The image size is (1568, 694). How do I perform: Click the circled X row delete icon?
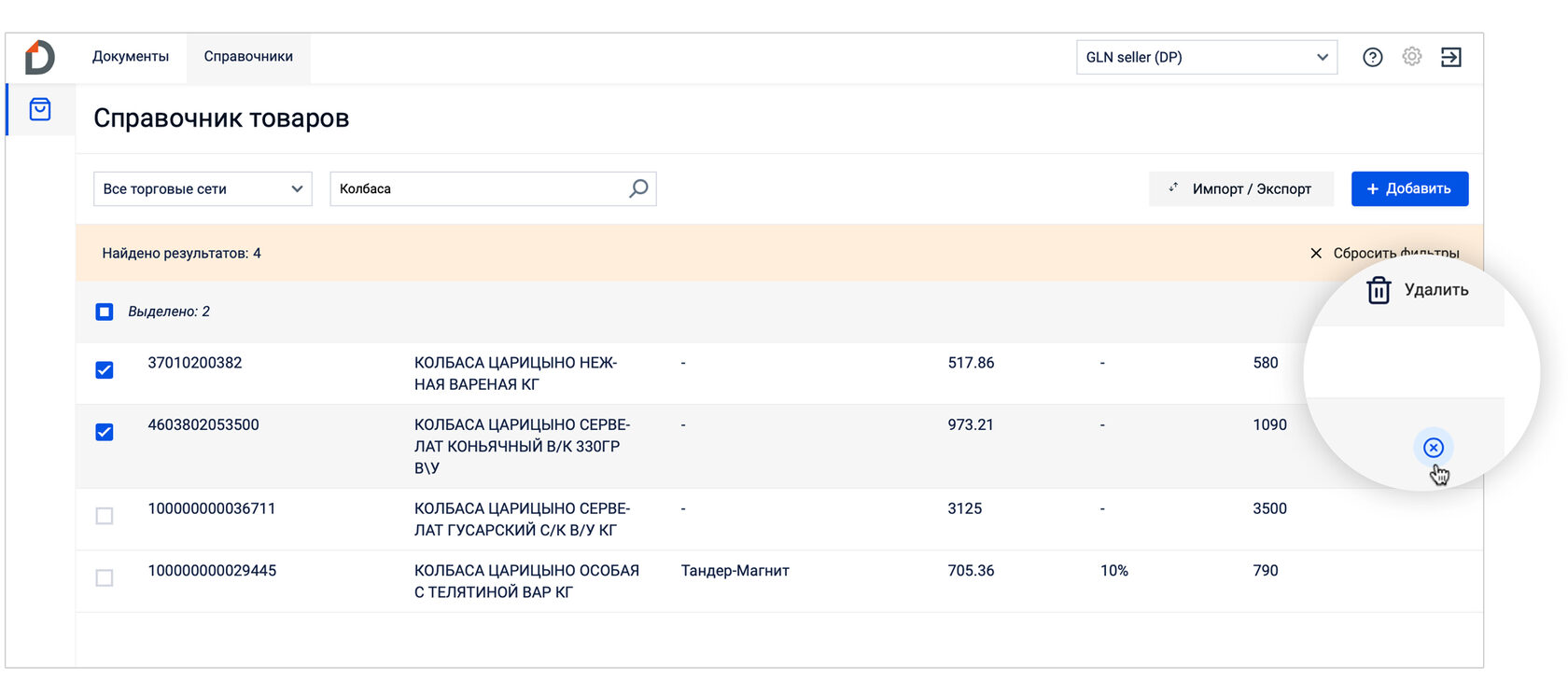[x=1434, y=448]
